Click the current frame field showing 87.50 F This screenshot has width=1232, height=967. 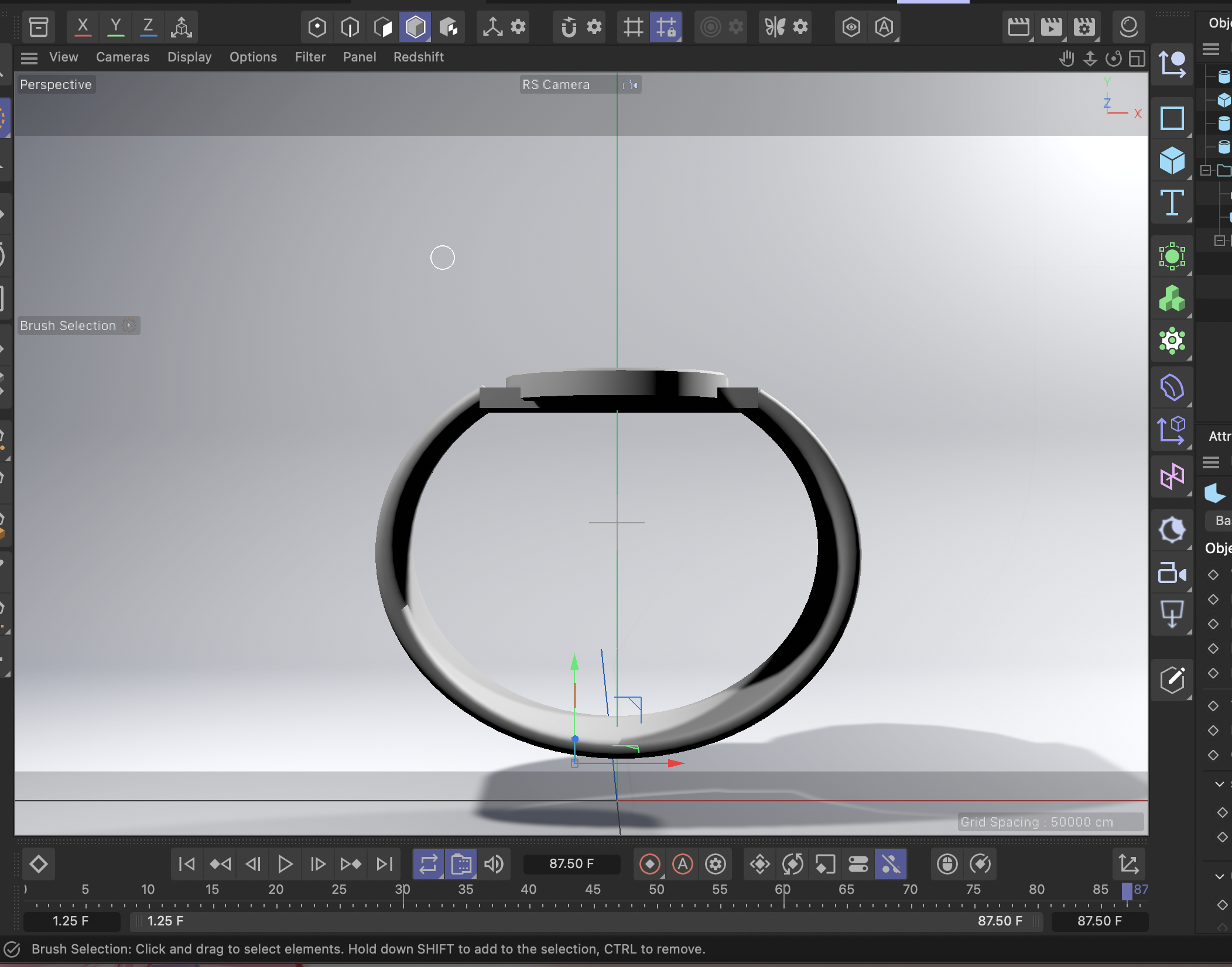tap(571, 864)
